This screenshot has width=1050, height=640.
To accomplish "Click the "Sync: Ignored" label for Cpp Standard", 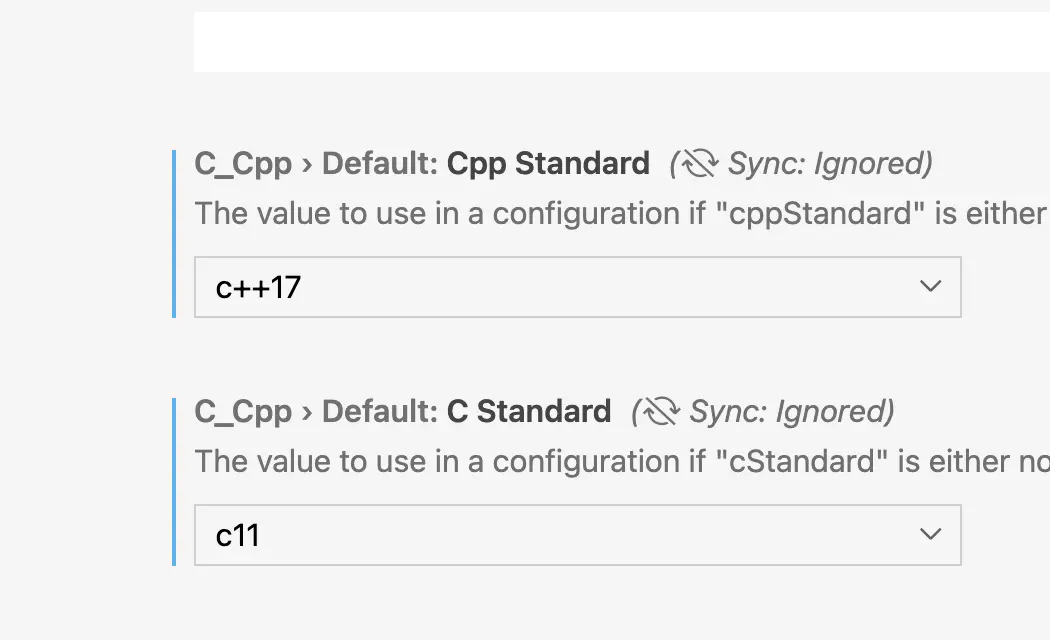I will (829, 163).
